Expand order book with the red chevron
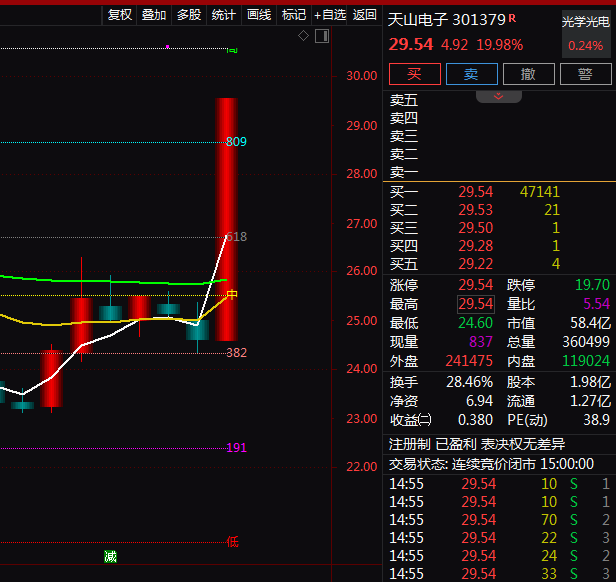This screenshot has height=582, width=616. (499, 96)
